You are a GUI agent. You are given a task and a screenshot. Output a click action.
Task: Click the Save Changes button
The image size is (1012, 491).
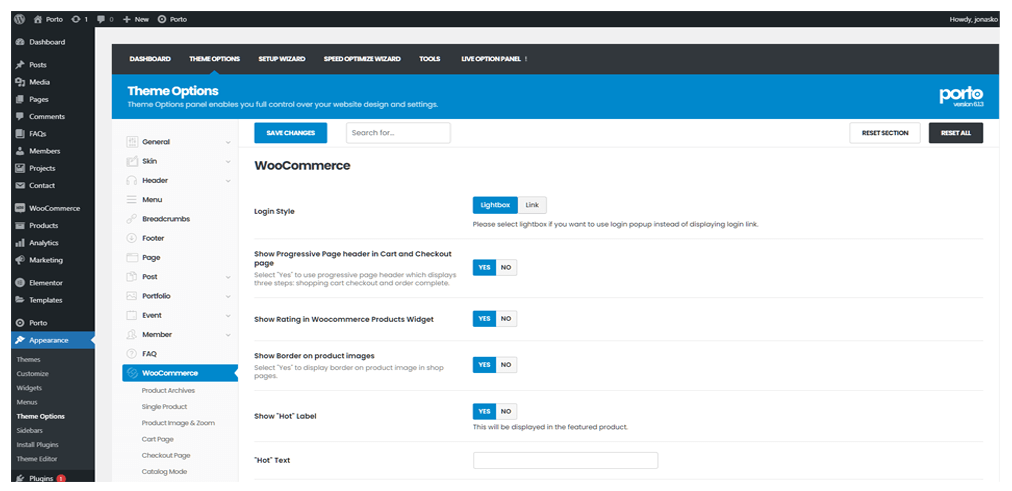(x=290, y=133)
